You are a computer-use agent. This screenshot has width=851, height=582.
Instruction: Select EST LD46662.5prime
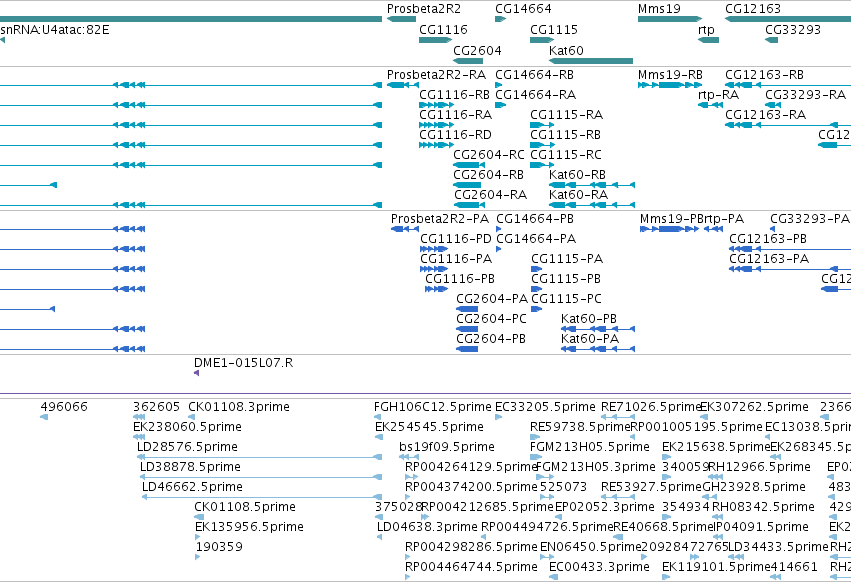point(192,487)
